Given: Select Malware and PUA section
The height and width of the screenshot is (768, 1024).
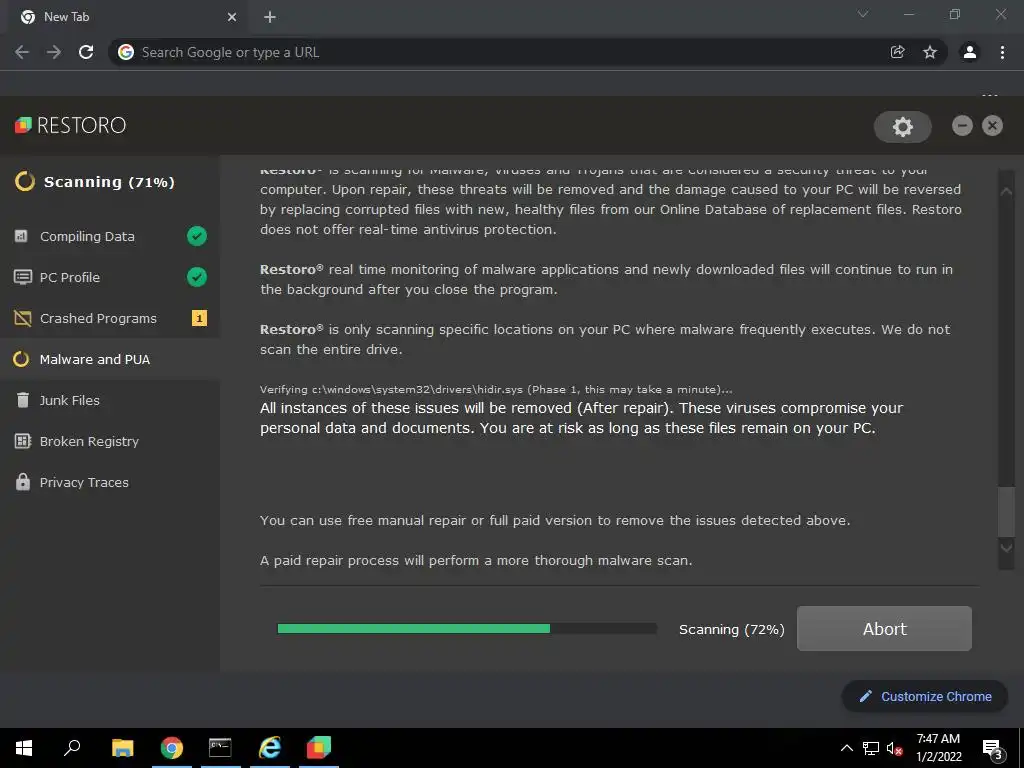Looking at the screenshot, I should pos(110,359).
